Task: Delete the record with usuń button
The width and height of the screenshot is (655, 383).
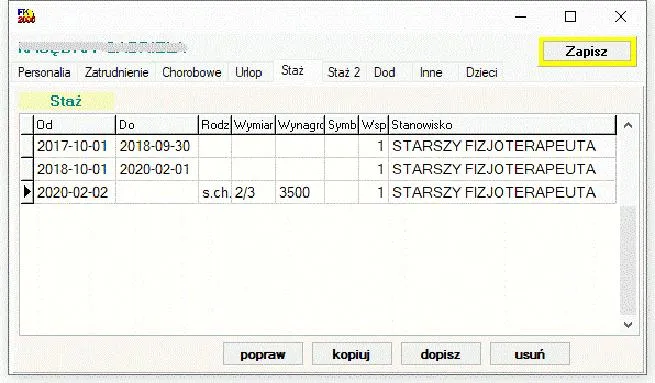Action: point(530,354)
